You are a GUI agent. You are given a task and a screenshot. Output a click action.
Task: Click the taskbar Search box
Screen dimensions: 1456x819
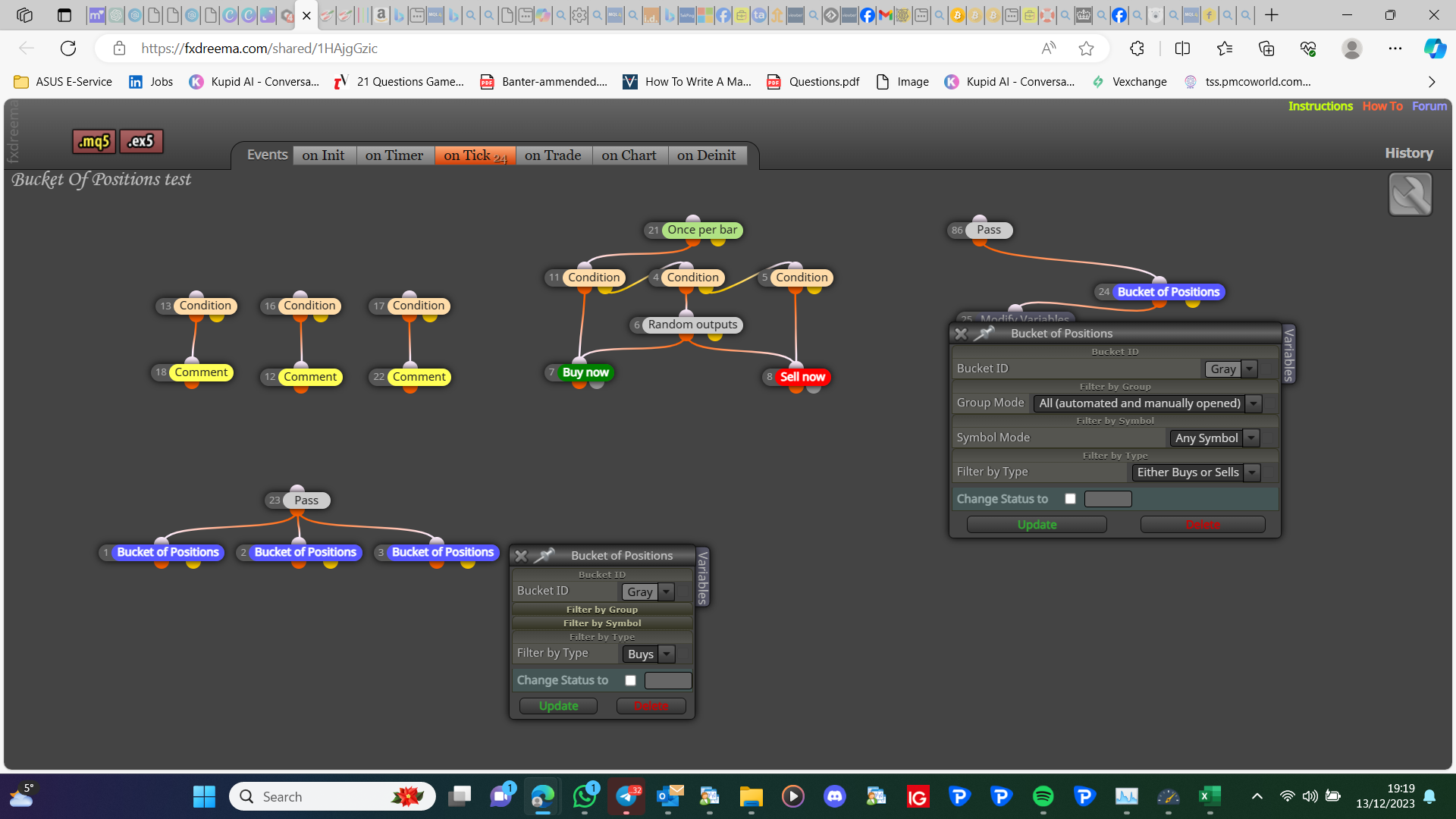[x=332, y=796]
